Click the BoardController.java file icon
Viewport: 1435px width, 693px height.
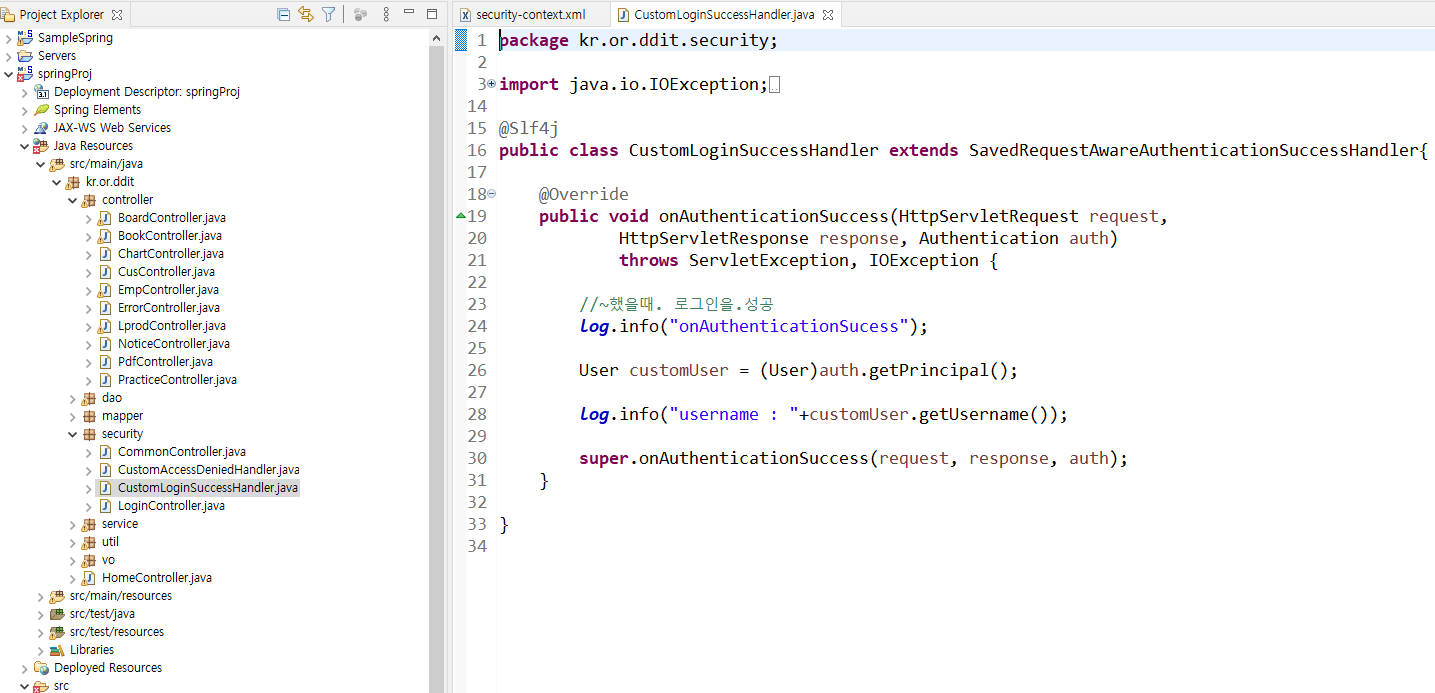[105, 218]
